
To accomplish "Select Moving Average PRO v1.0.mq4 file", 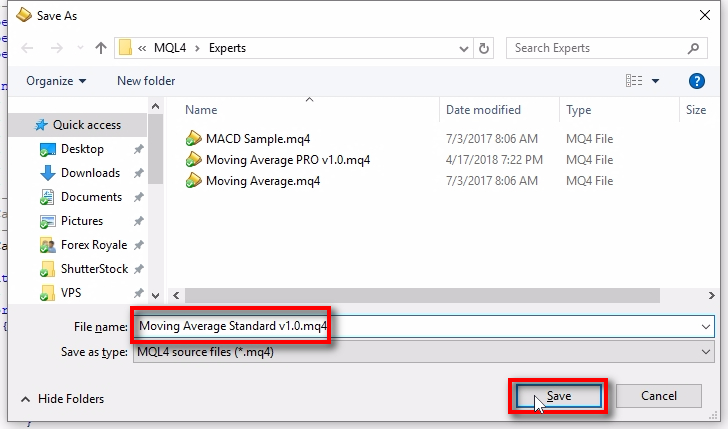I will click(x=288, y=160).
